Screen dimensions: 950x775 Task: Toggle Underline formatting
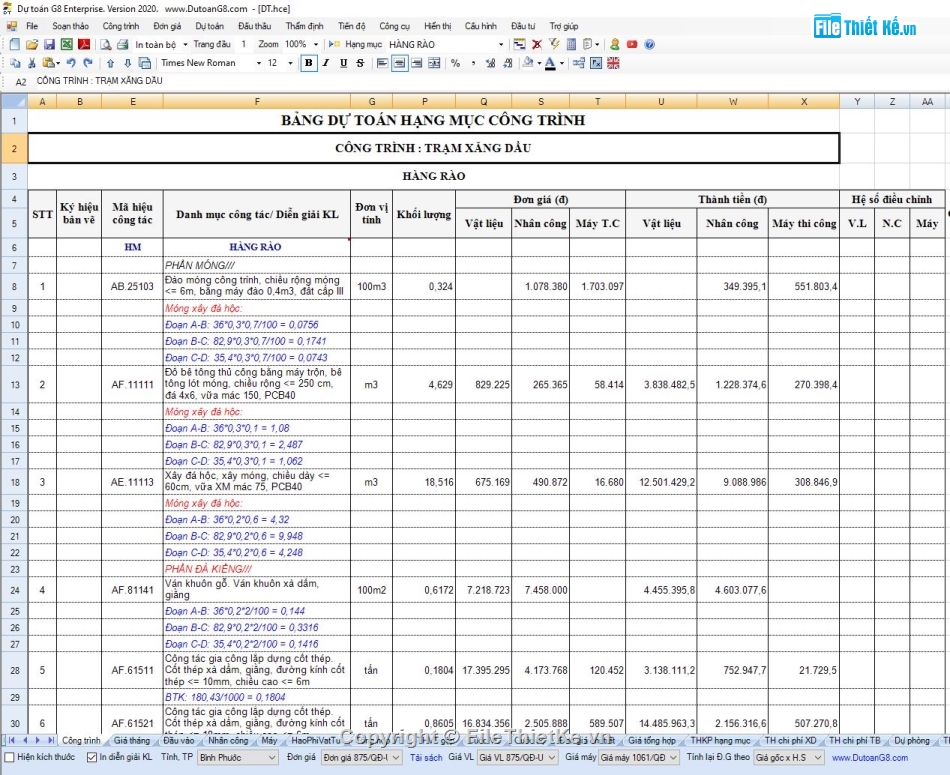pos(344,63)
